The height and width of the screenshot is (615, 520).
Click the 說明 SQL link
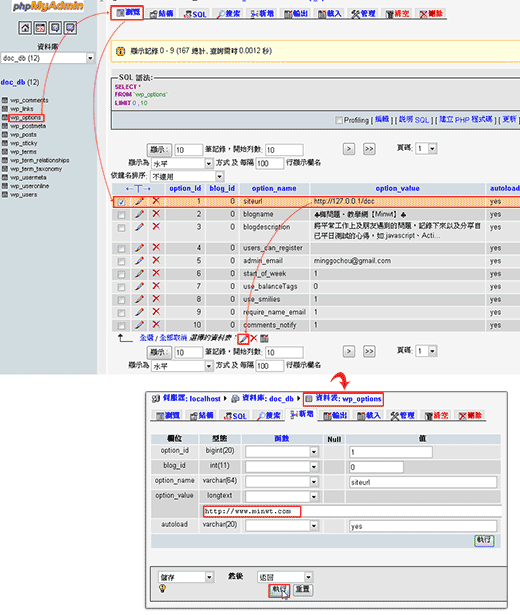coord(414,119)
